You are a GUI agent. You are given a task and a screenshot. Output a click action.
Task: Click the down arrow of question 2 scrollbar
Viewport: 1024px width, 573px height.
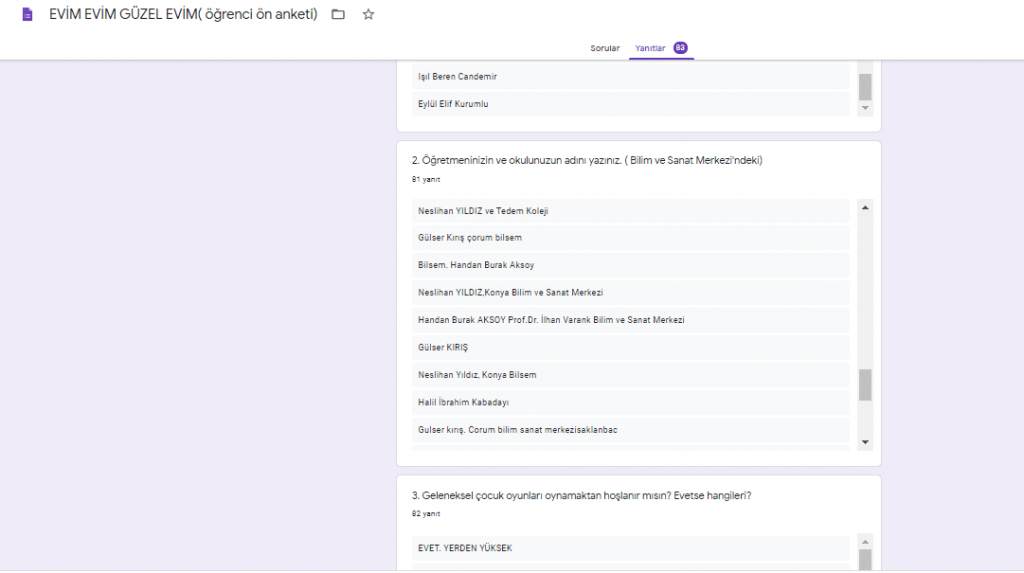tap(865, 441)
